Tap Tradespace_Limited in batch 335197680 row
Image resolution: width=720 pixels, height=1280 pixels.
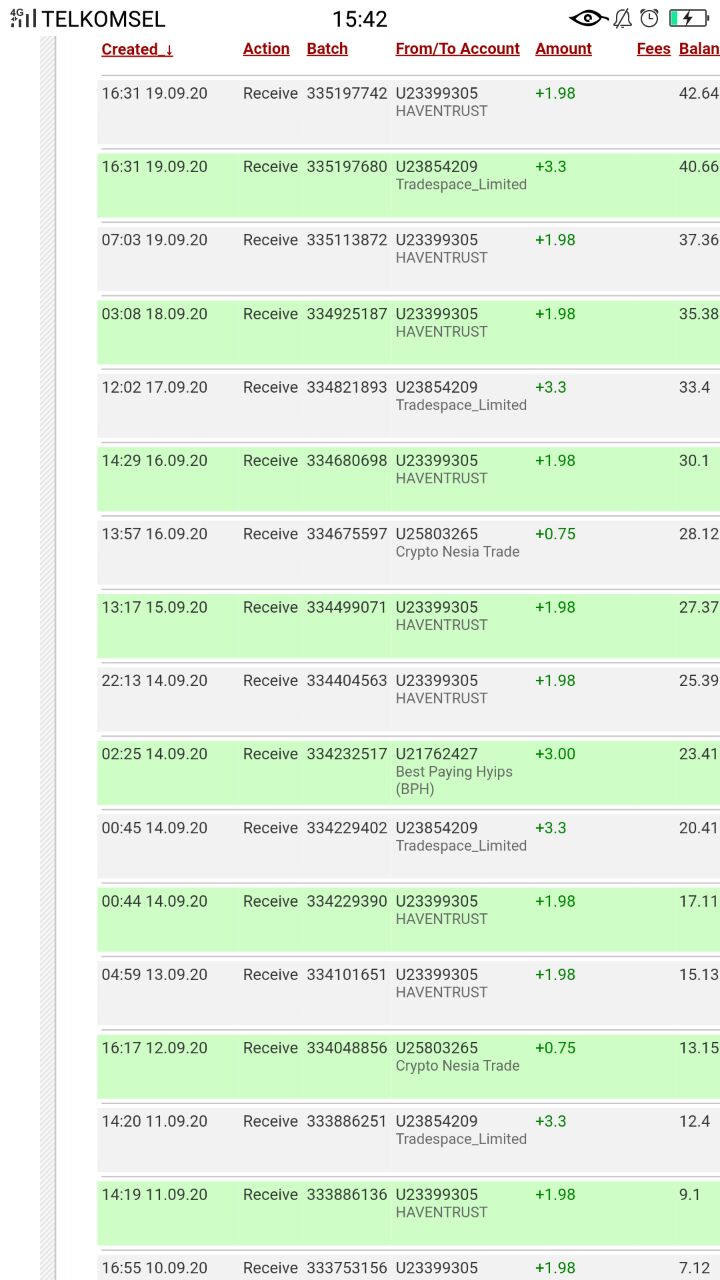click(x=461, y=185)
